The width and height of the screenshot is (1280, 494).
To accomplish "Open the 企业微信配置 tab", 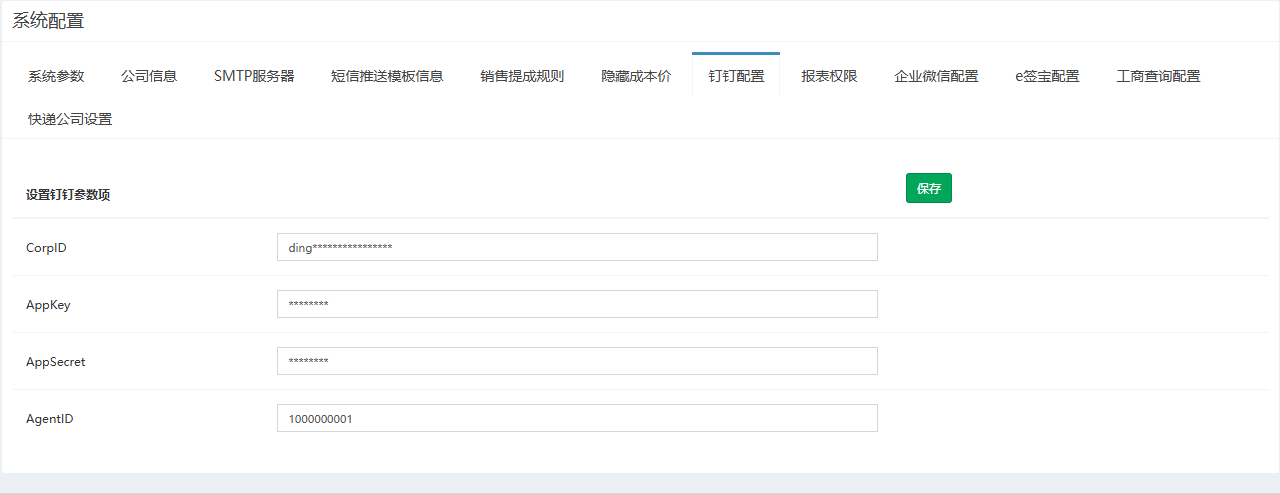I will pos(936,76).
